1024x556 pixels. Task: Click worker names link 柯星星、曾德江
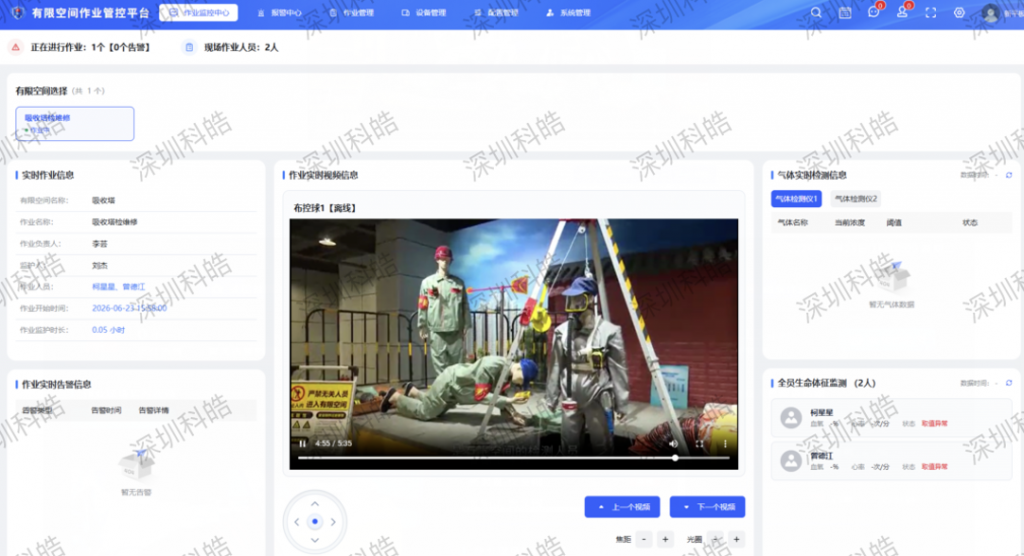118,286
